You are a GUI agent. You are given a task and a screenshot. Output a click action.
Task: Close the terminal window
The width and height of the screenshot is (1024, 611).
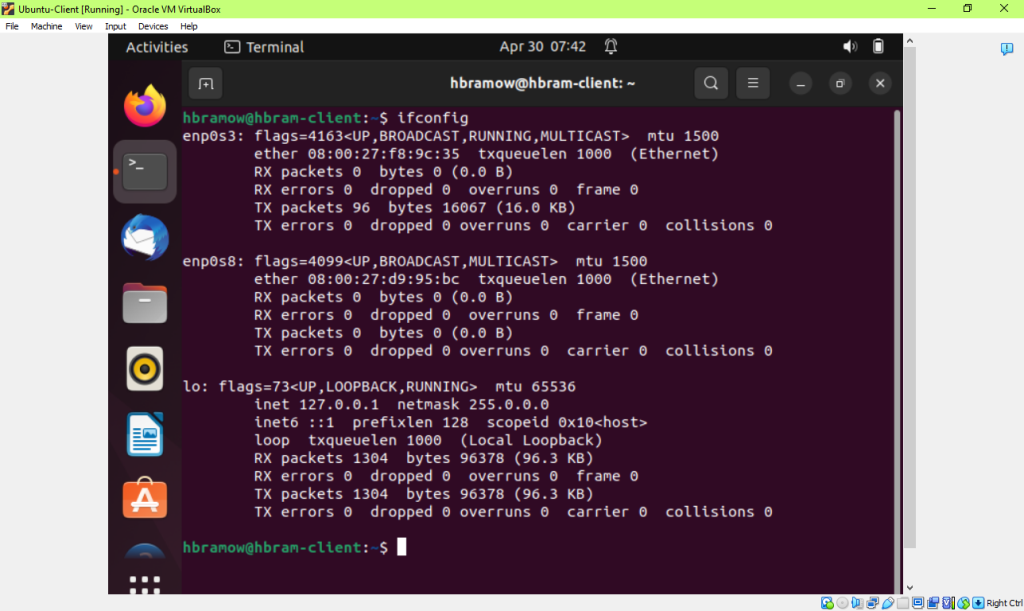point(880,84)
